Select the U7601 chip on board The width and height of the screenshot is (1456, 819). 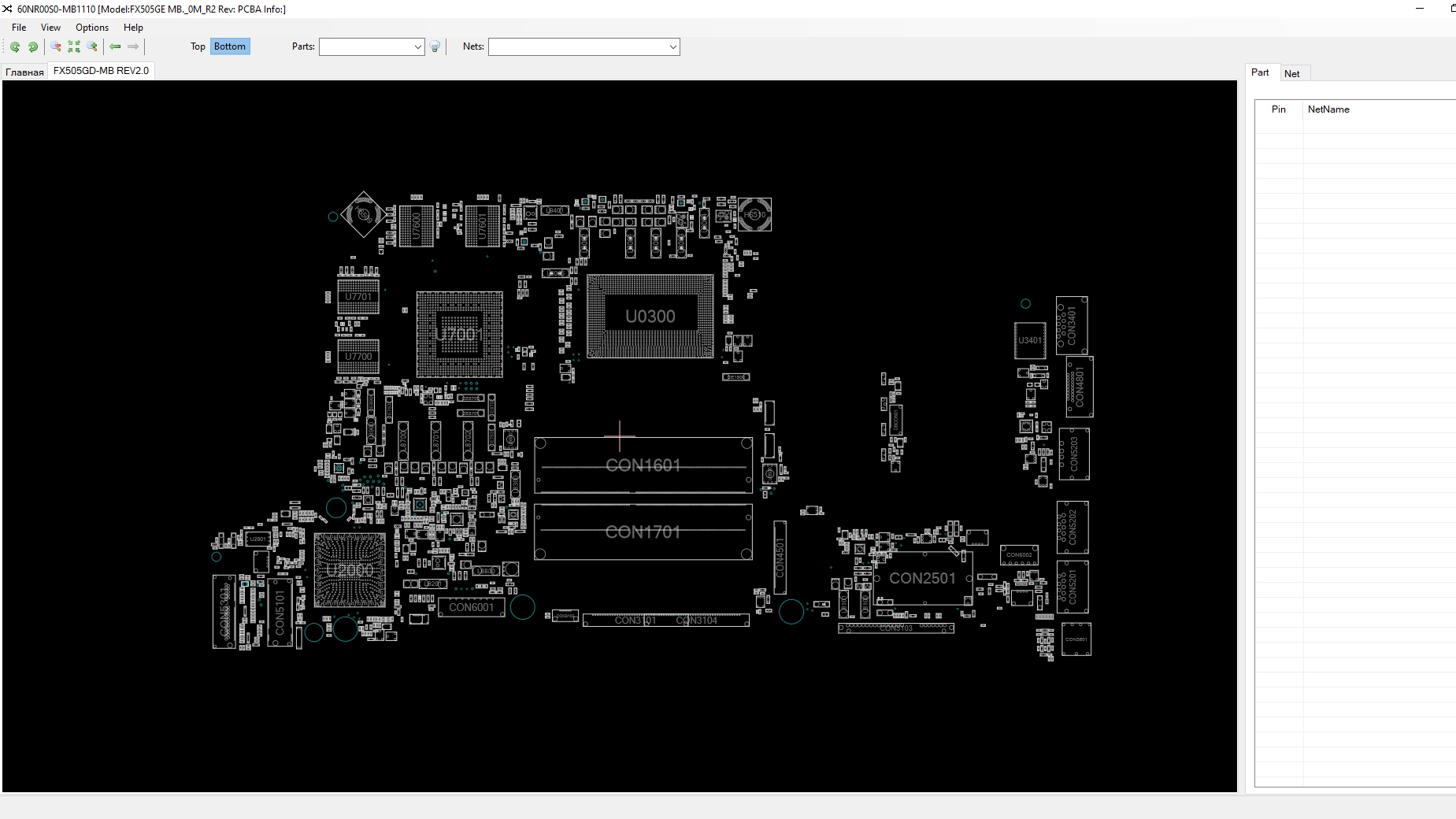coord(483,226)
